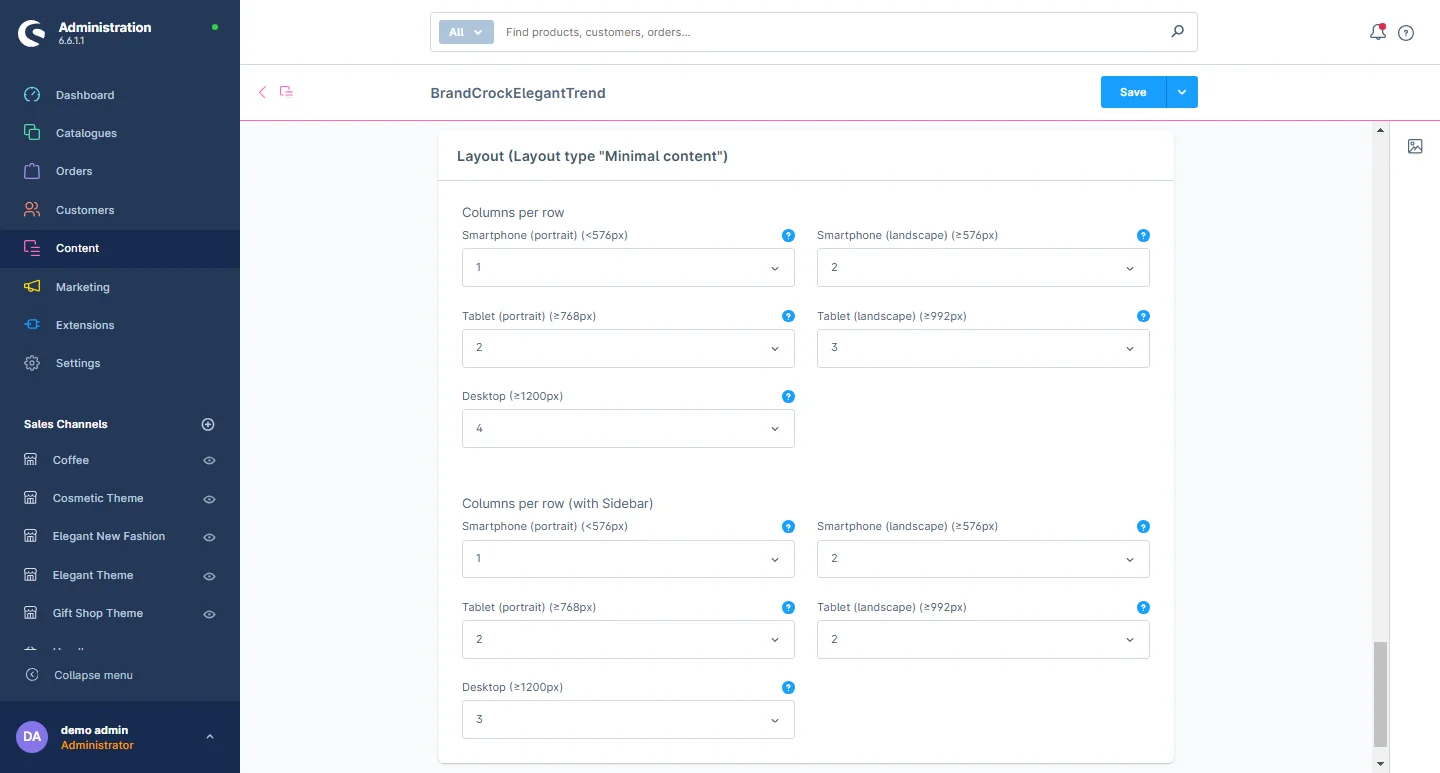Open the notifications bell icon
The image size is (1440, 773).
tap(1377, 32)
